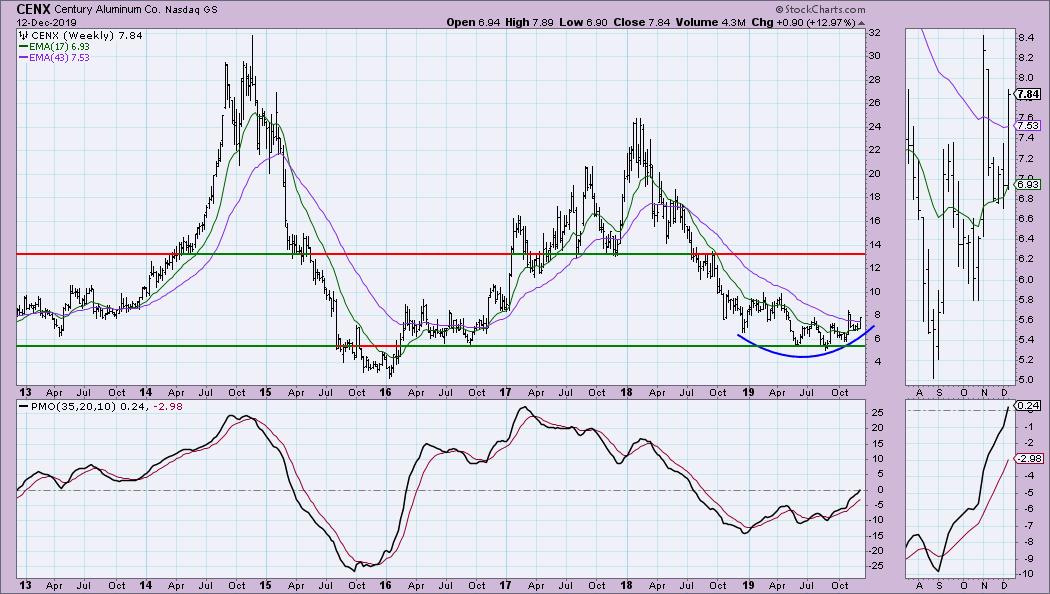The width and height of the screenshot is (1050, 594).
Task: Click the 14 year label below price chart
Action: 145,392
